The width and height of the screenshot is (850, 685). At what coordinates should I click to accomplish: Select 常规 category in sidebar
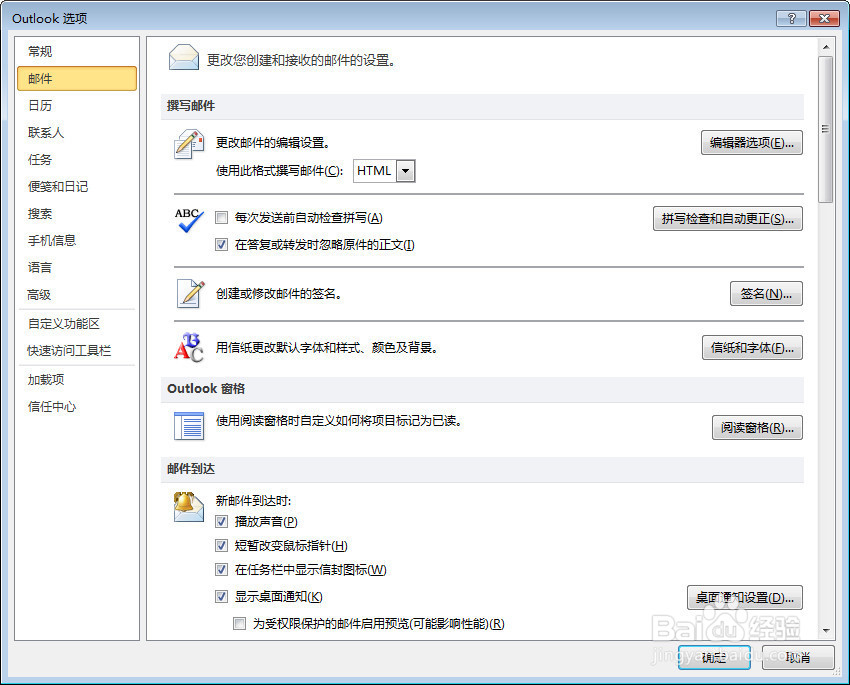coord(77,51)
